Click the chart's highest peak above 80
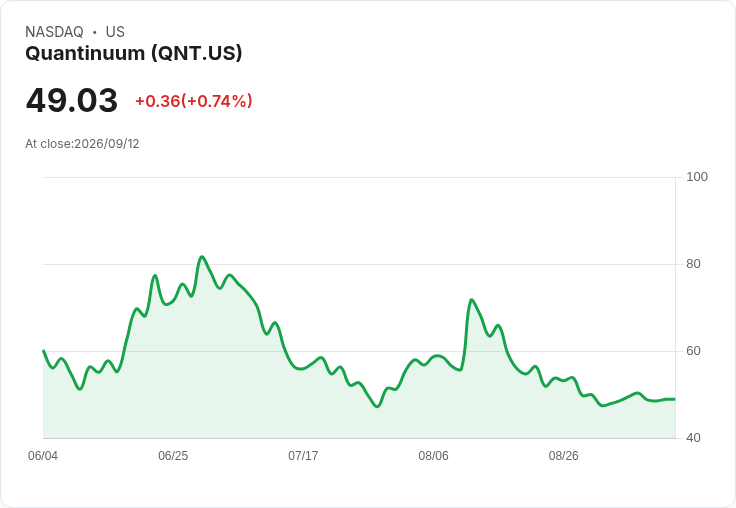The width and height of the screenshot is (736, 508). (202, 257)
